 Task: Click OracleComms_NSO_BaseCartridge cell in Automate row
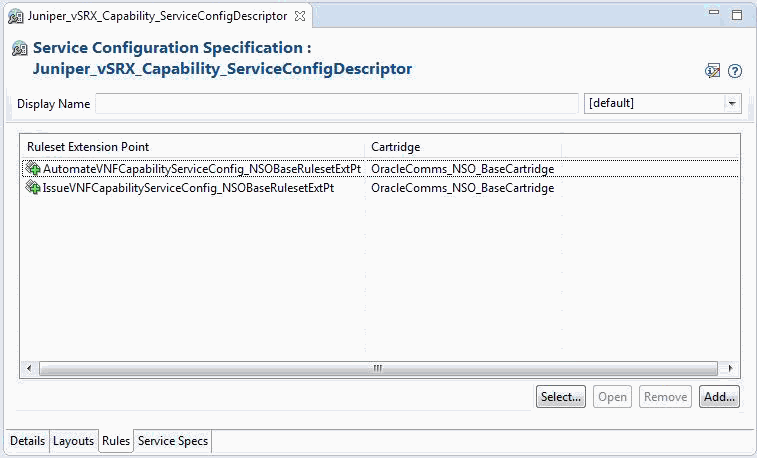pos(463,169)
